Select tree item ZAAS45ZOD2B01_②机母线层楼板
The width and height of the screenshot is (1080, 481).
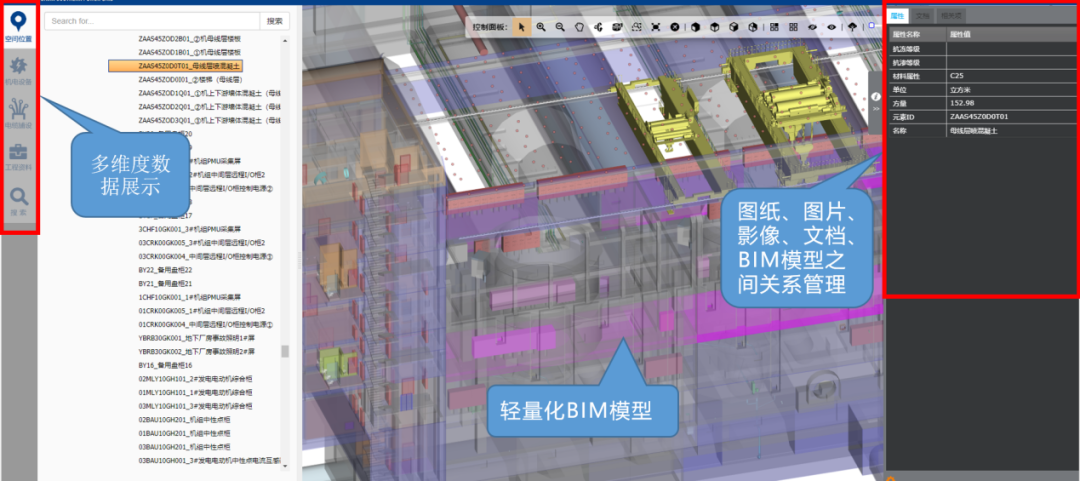(190, 38)
